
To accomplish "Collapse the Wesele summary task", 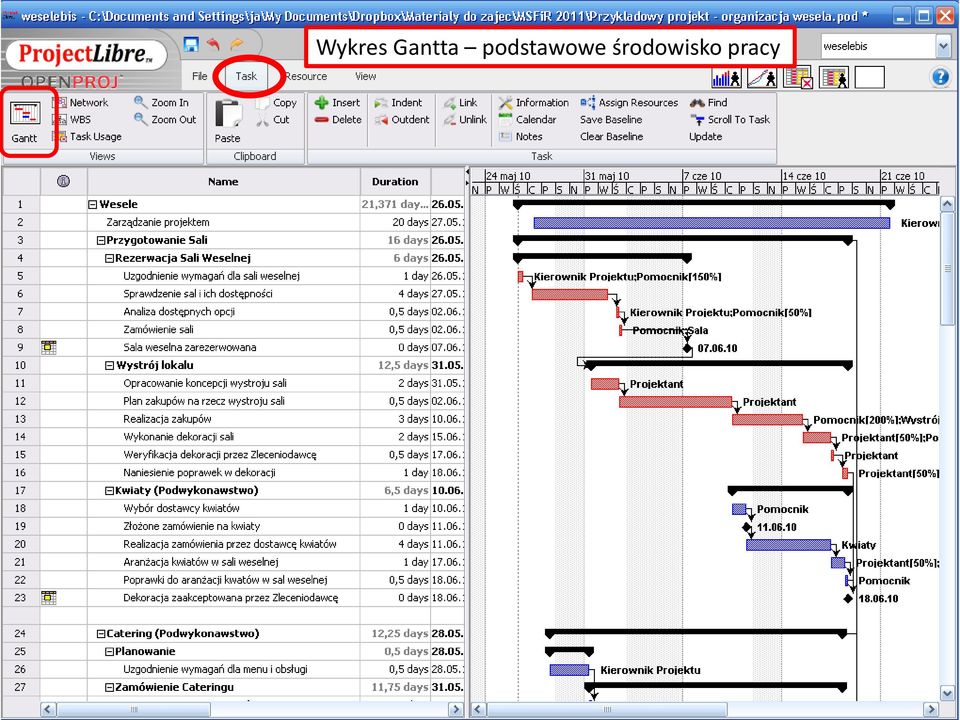I will (92, 204).
